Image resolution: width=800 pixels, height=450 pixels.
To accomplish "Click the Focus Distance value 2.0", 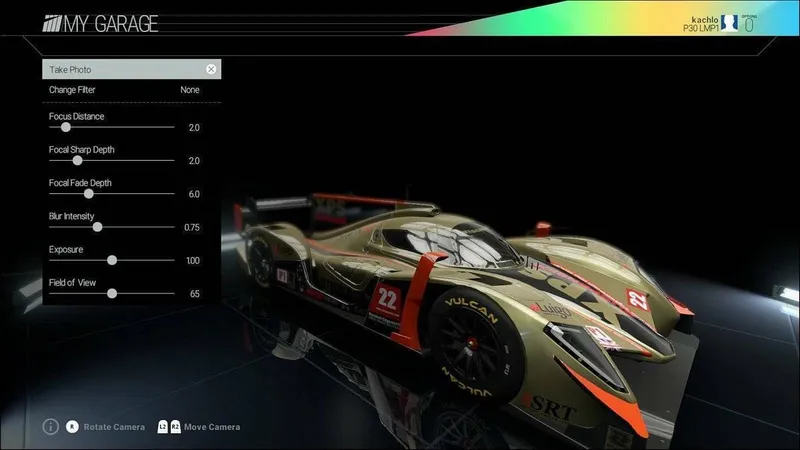I will pyautogui.click(x=194, y=128).
